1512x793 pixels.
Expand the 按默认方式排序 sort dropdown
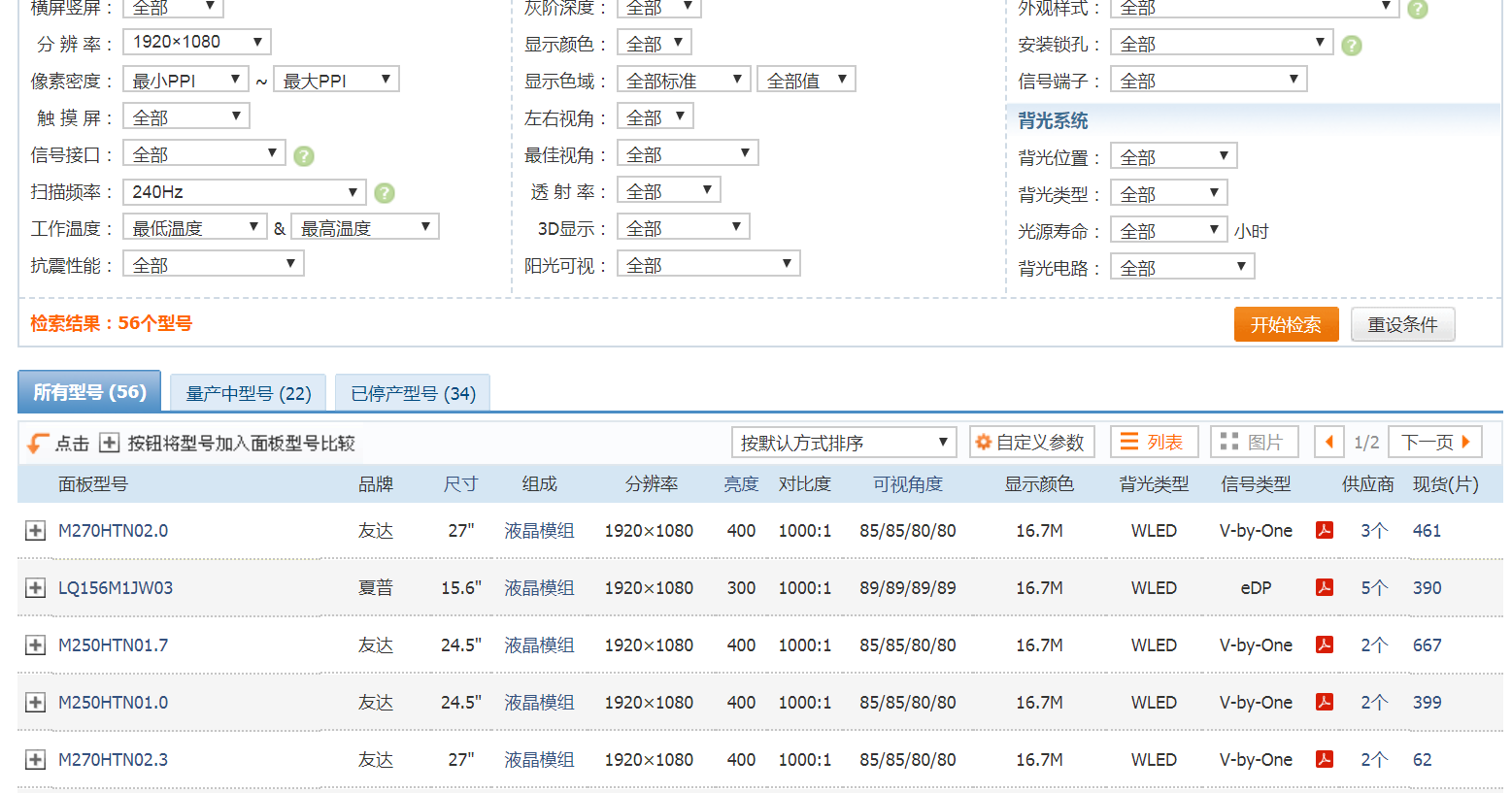(843, 443)
